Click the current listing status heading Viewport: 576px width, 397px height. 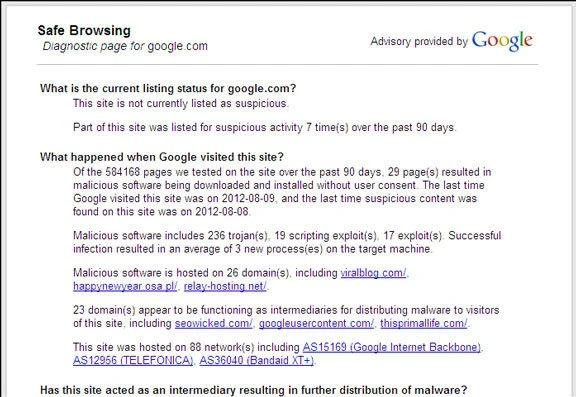[x=168, y=89]
